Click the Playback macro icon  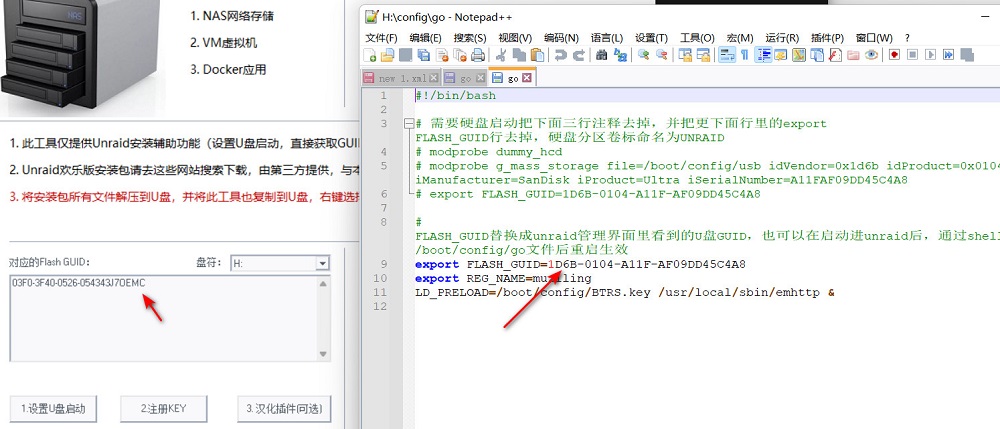(930, 55)
